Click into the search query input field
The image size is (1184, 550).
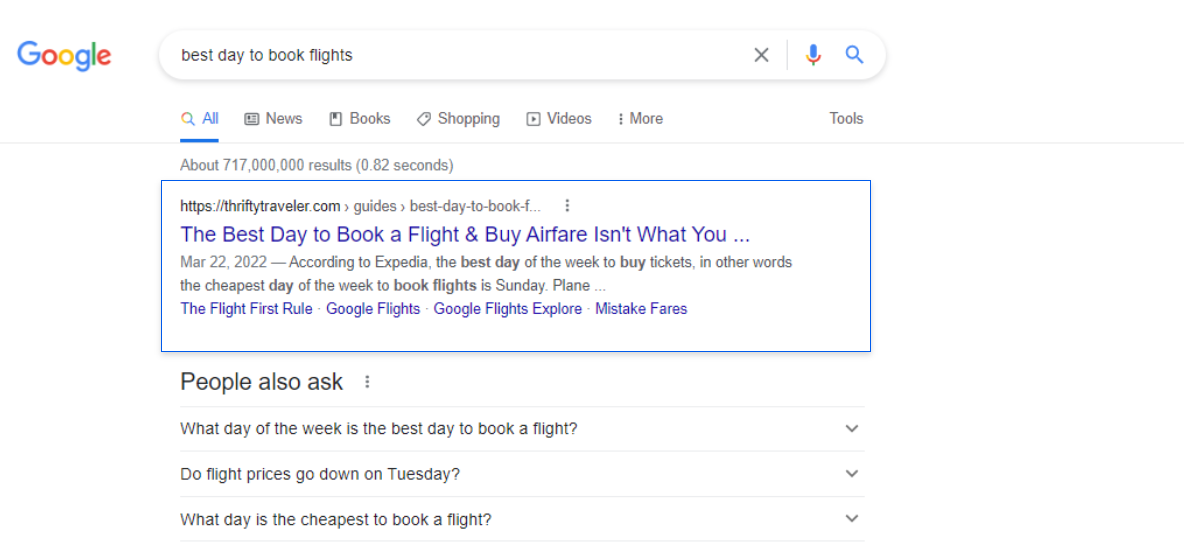(450, 55)
